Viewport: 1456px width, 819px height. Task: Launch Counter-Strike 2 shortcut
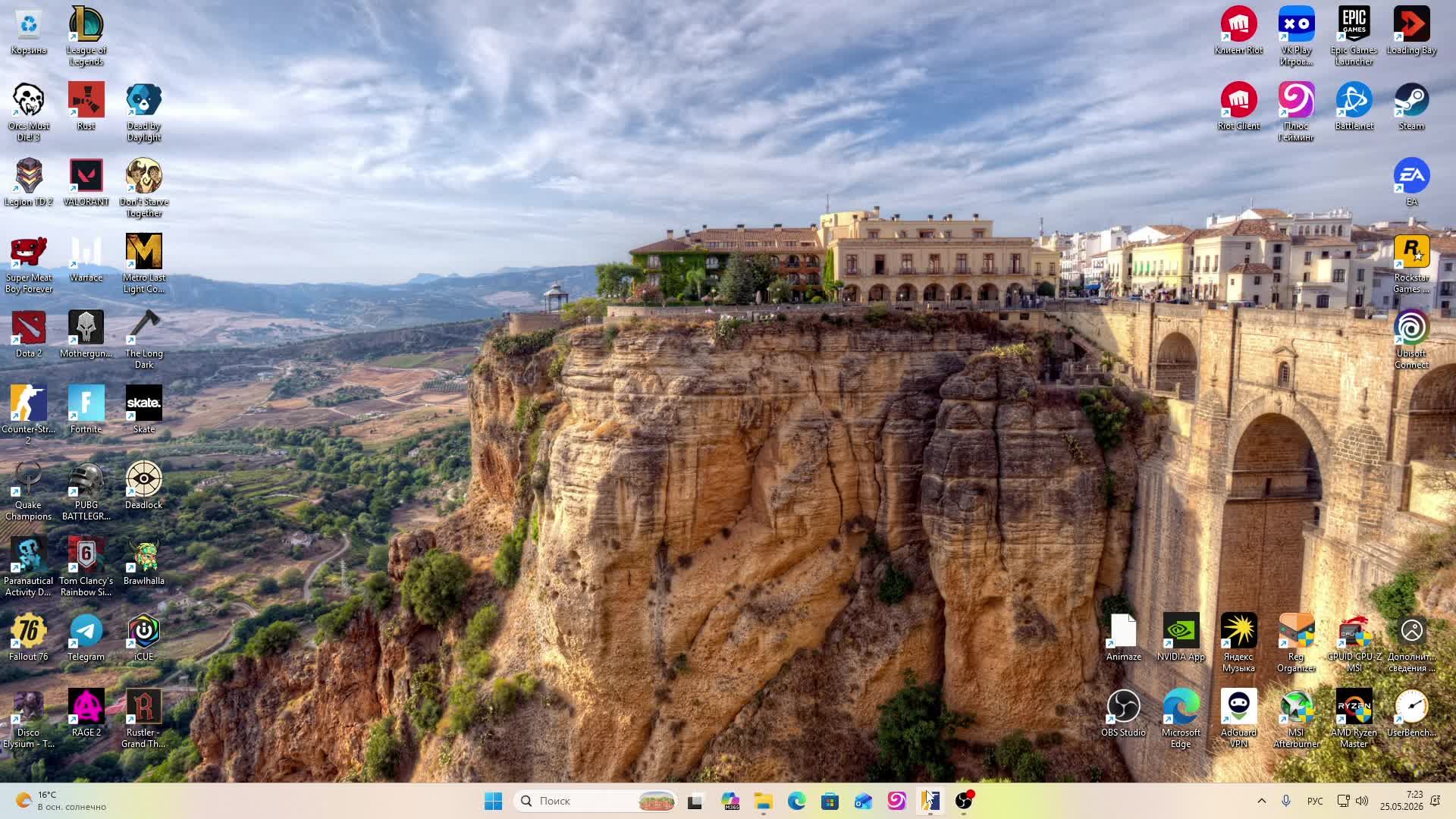tap(29, 416)
